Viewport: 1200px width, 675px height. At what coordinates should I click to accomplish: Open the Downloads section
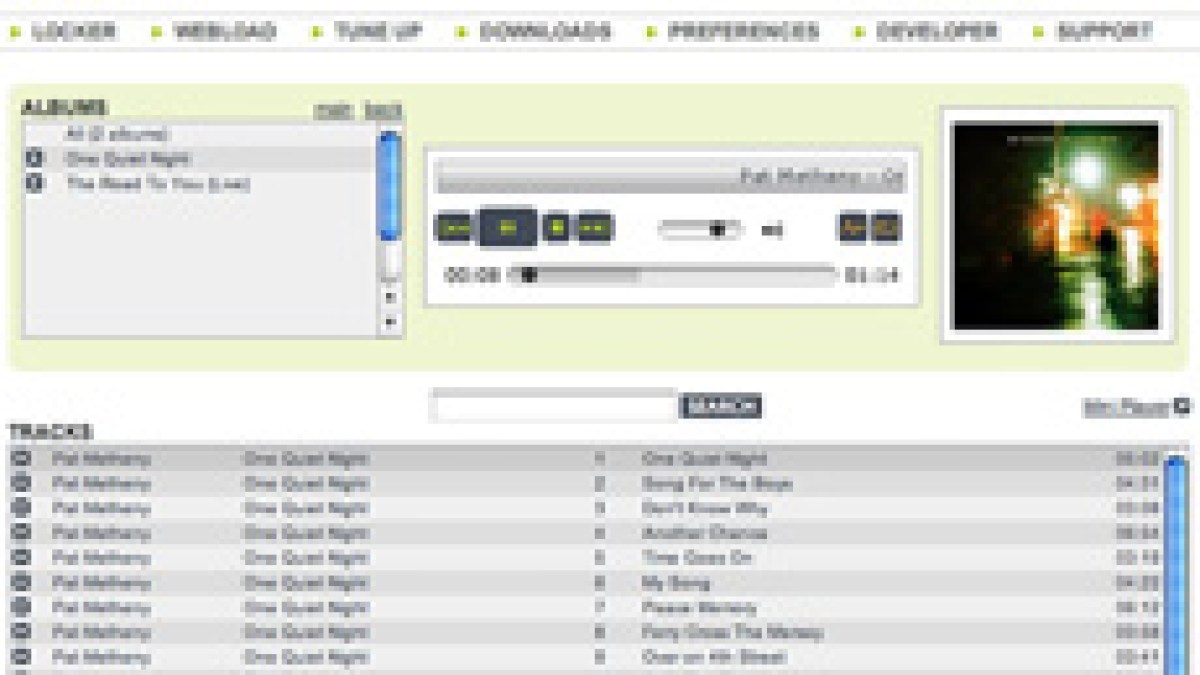click(544, 31)
